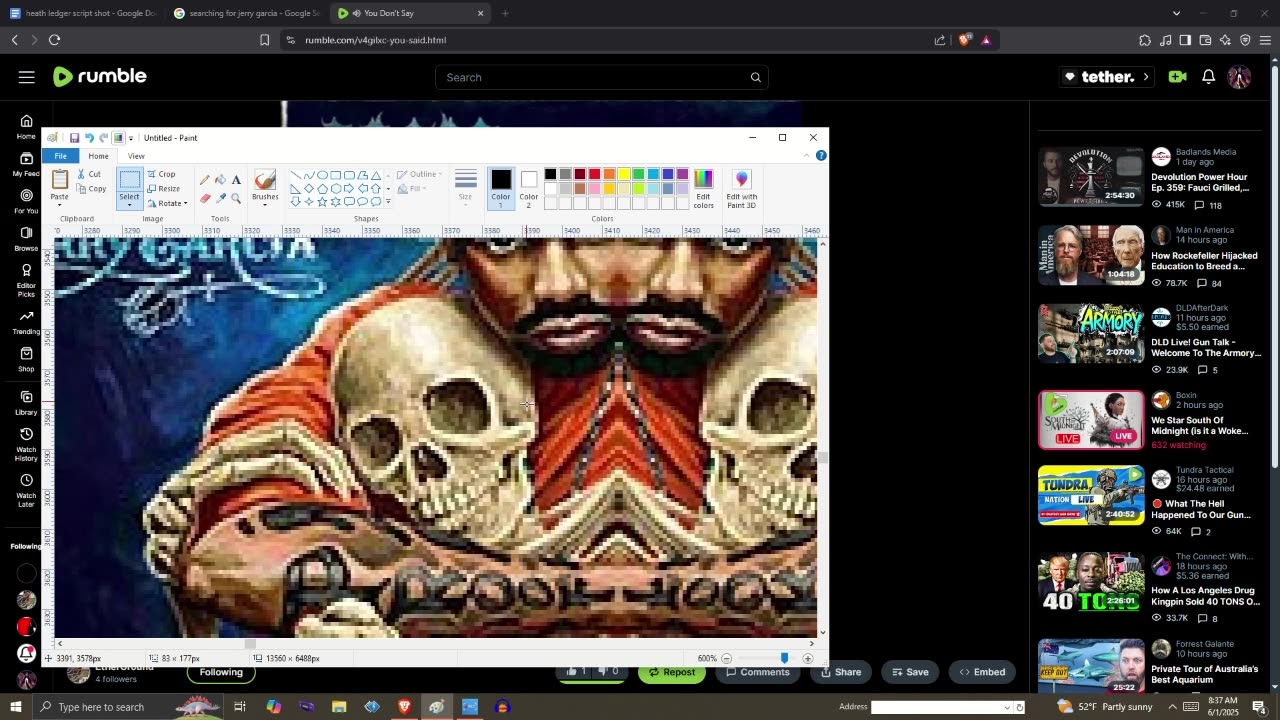This screenshot has height=720, width=1280.
Task: Click the Brave Shields icon in address bar
Action: click(964, 40)
